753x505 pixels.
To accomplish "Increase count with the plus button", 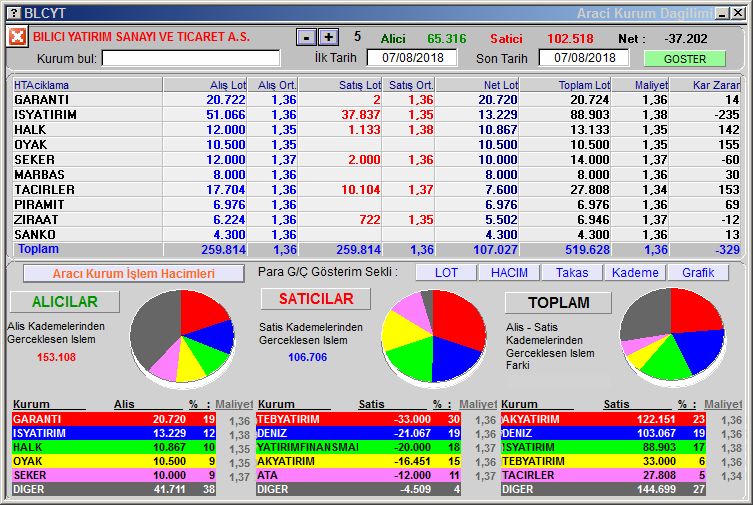I will [x=329, y=37].
